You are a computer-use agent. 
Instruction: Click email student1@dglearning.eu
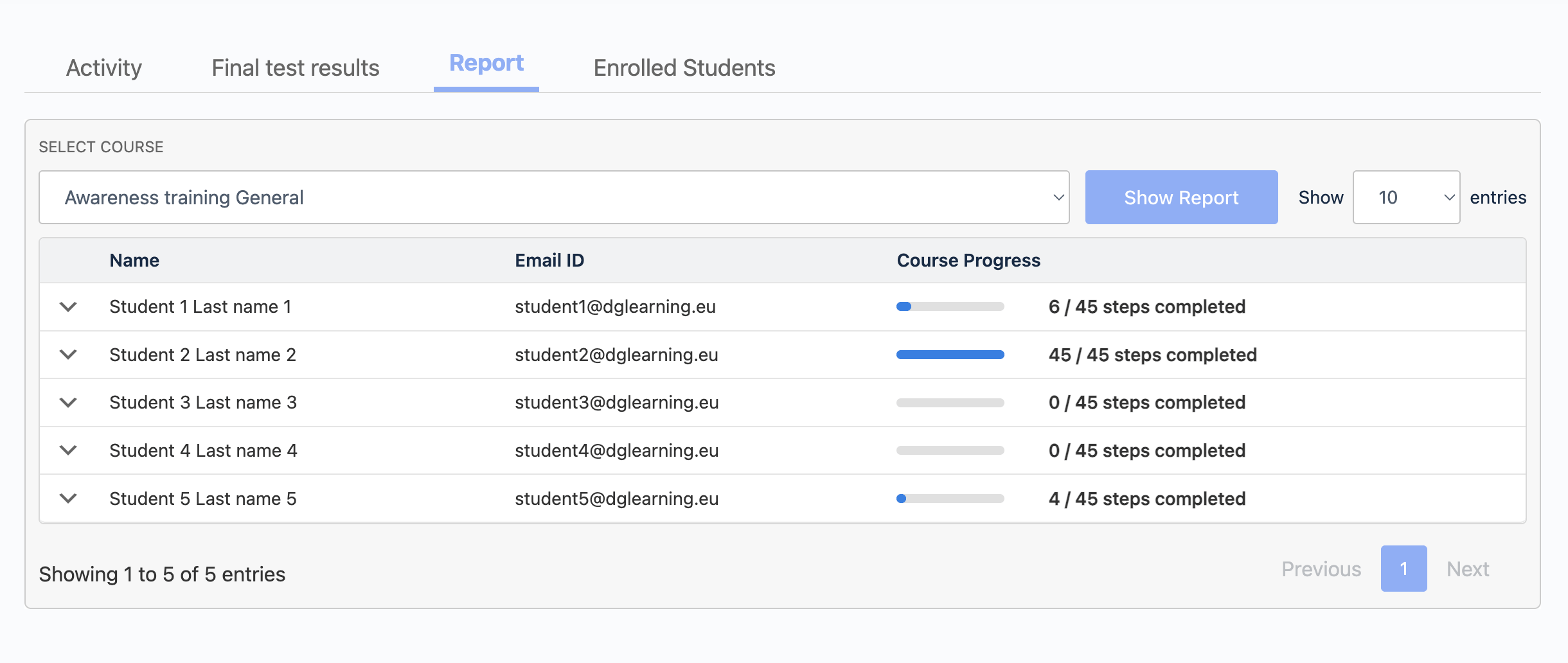pos(615,306)
